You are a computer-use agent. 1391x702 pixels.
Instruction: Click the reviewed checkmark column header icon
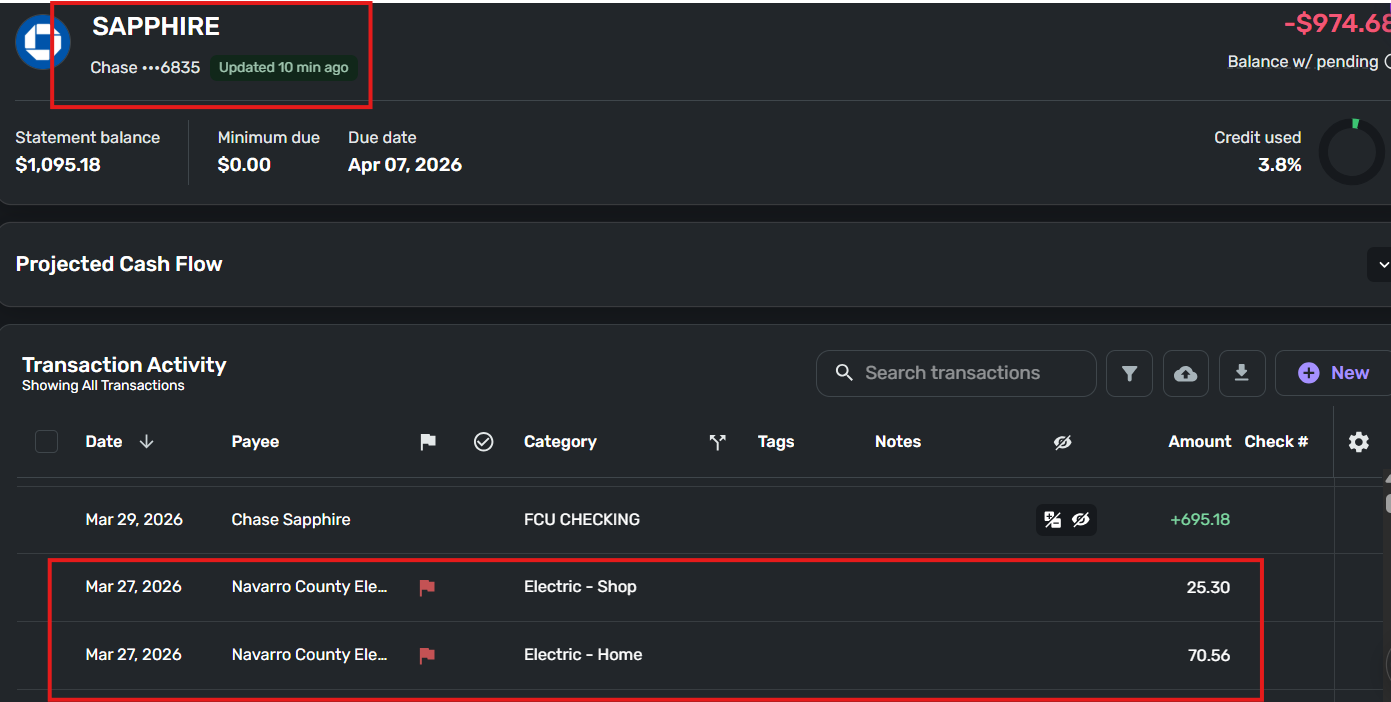(484, 442)
